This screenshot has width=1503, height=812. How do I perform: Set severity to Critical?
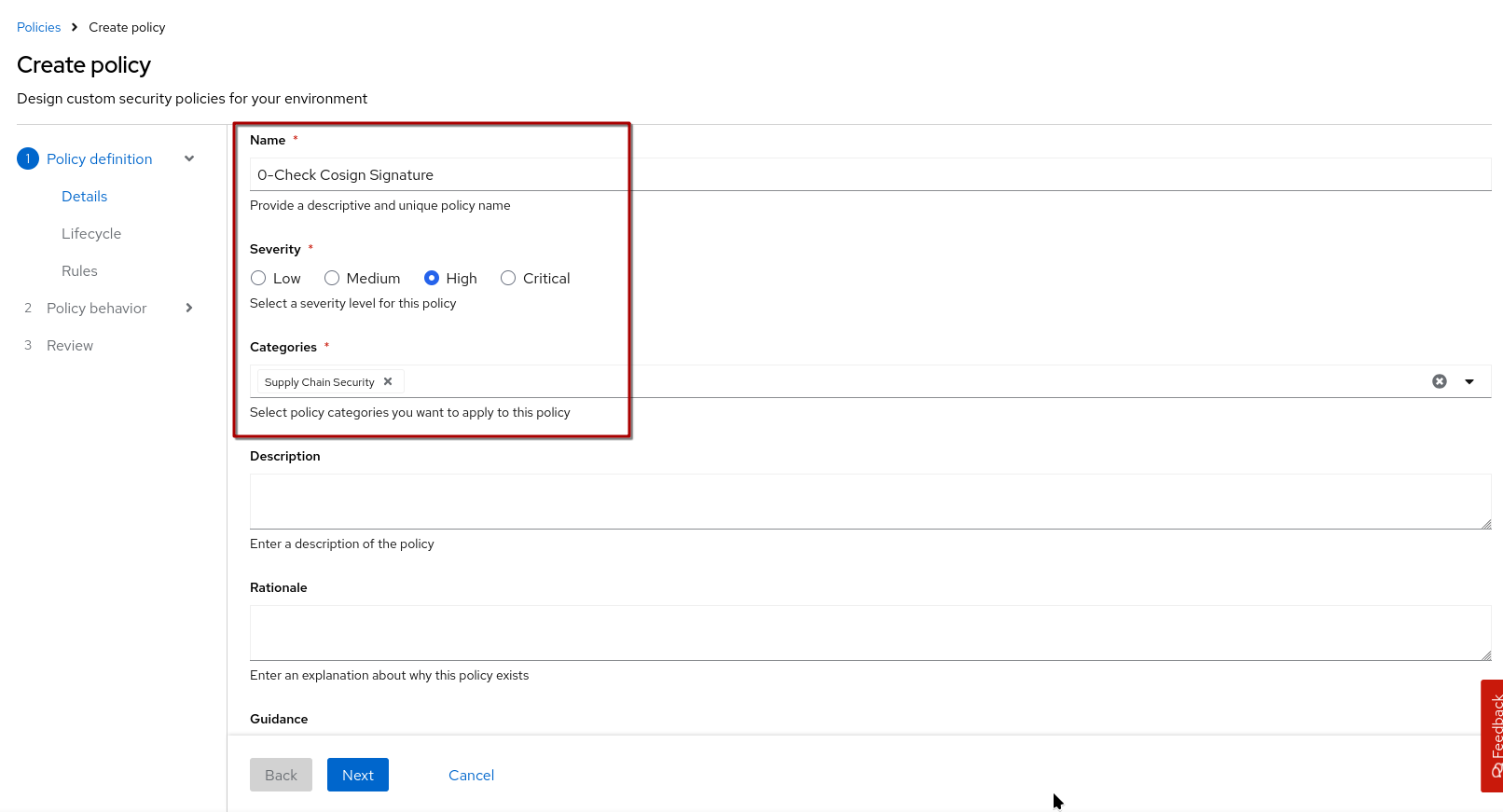[x=508, y=278]
